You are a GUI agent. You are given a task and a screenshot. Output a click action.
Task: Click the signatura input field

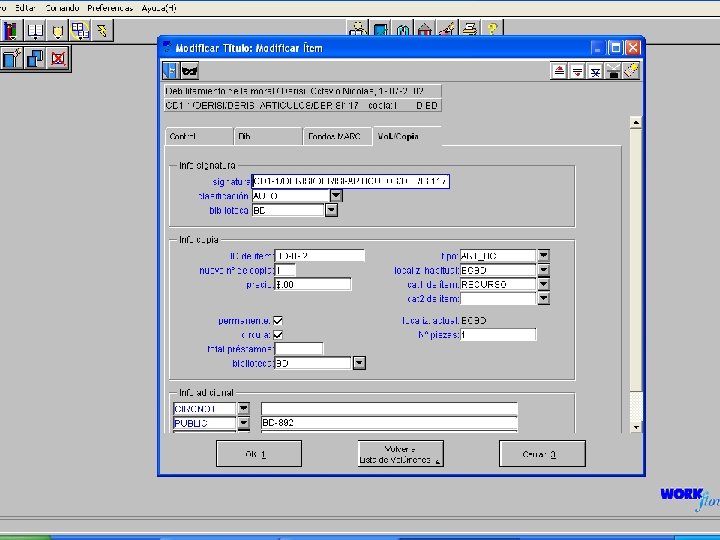point(350,181)
